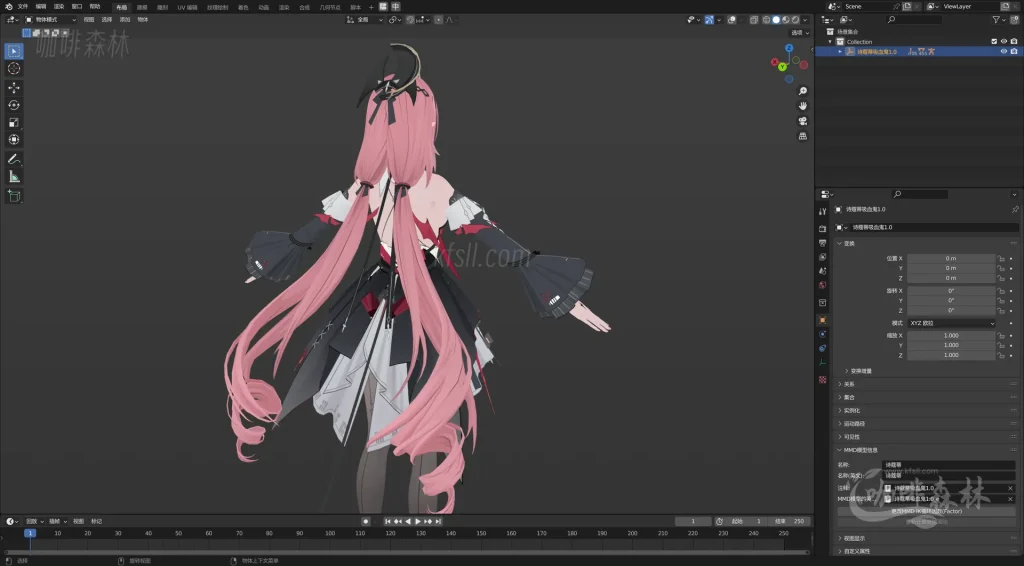Open the Output properties tab
1024x566 pixels.
(822, 243)
